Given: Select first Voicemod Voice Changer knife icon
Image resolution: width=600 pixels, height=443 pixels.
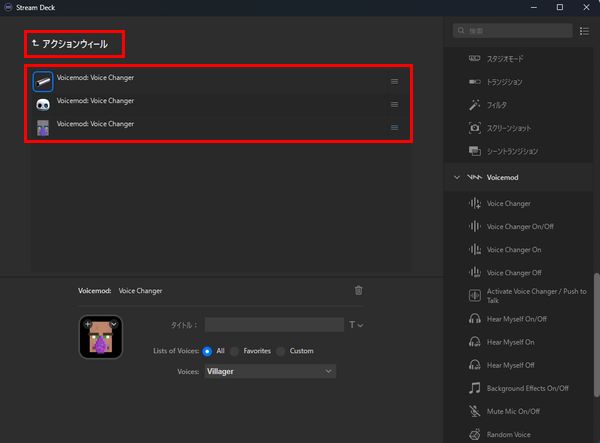Looking at the screenshot, I should point(43,81).
